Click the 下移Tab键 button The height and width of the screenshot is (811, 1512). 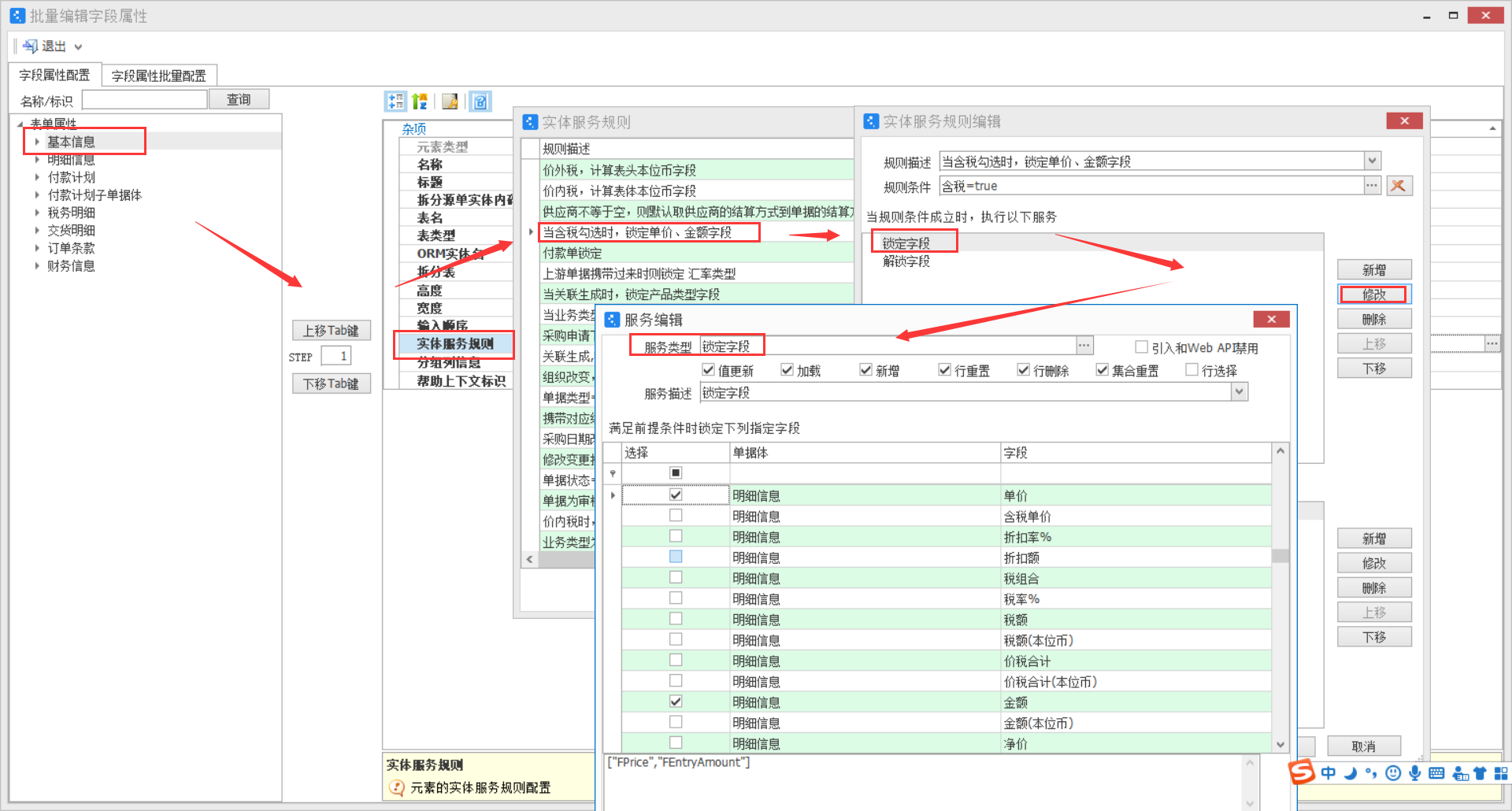click(x=331, y=383)
